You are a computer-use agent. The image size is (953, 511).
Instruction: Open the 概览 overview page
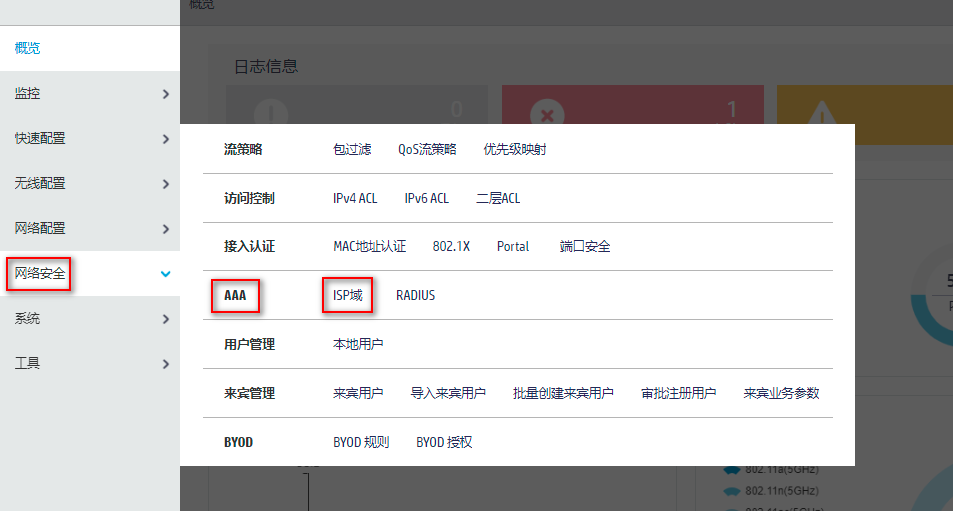[x=28, y=48]
